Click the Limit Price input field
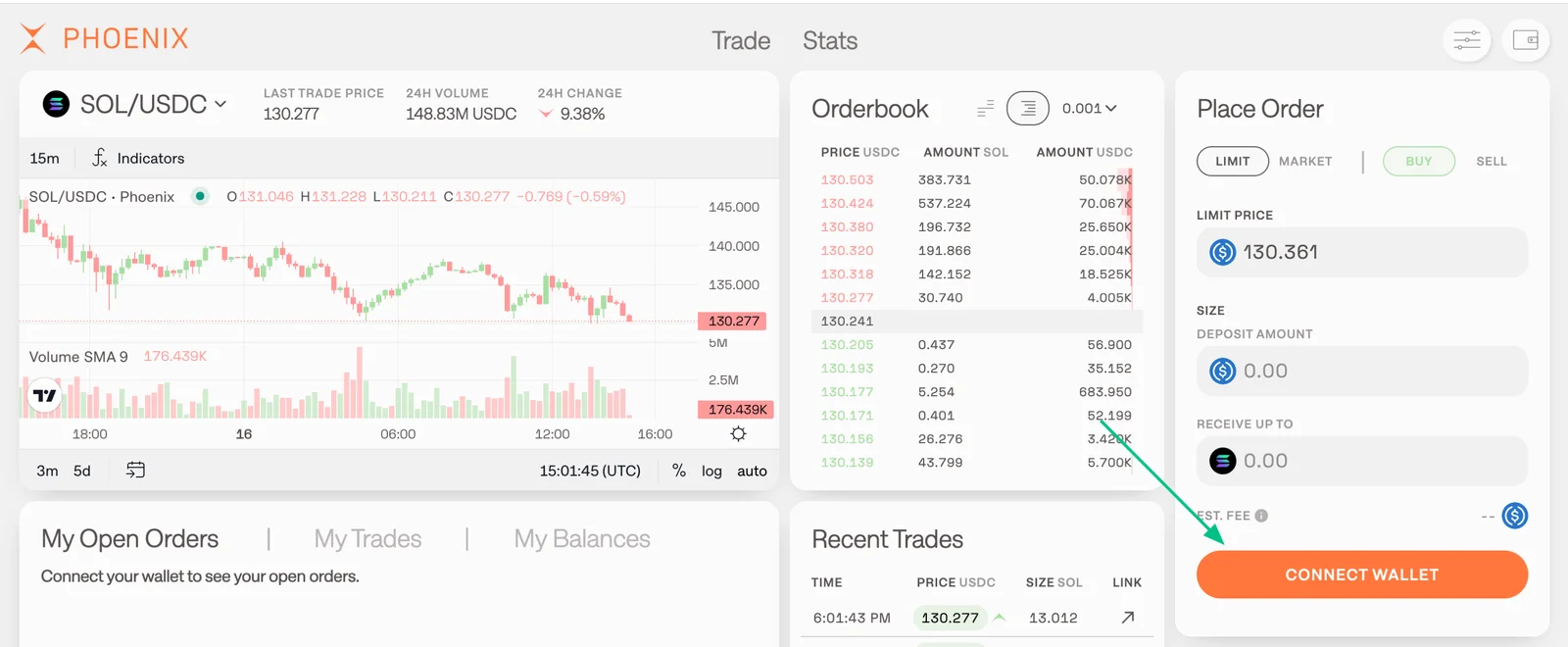Image resolution: width=1568 pixels, height=647 pixels. pos(1362,252)
